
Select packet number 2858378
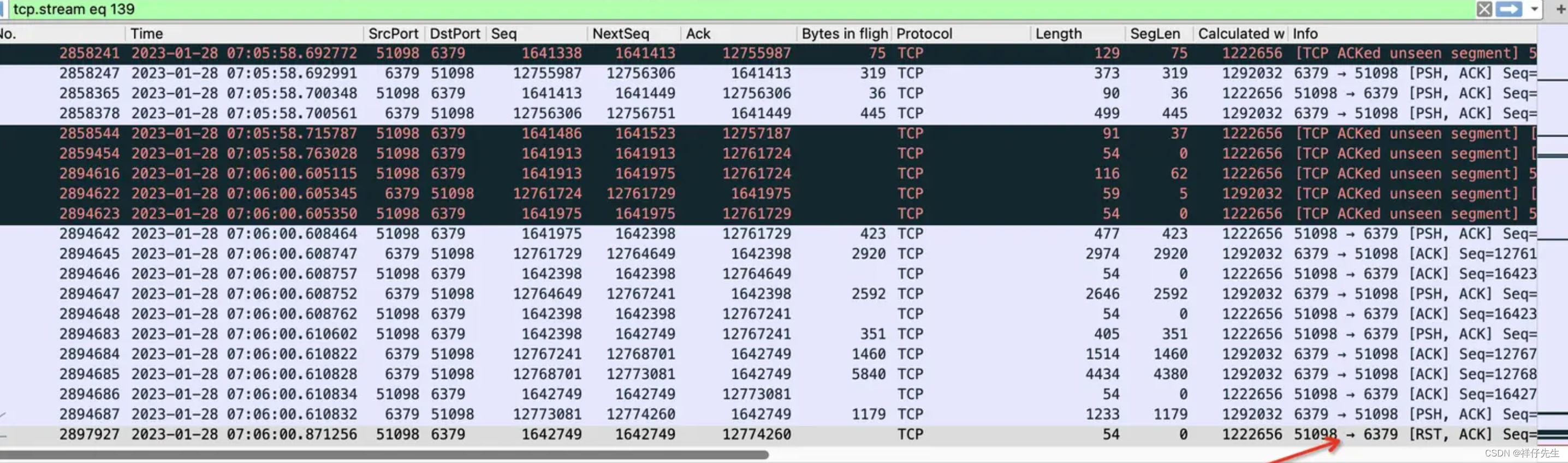point(768,114)
